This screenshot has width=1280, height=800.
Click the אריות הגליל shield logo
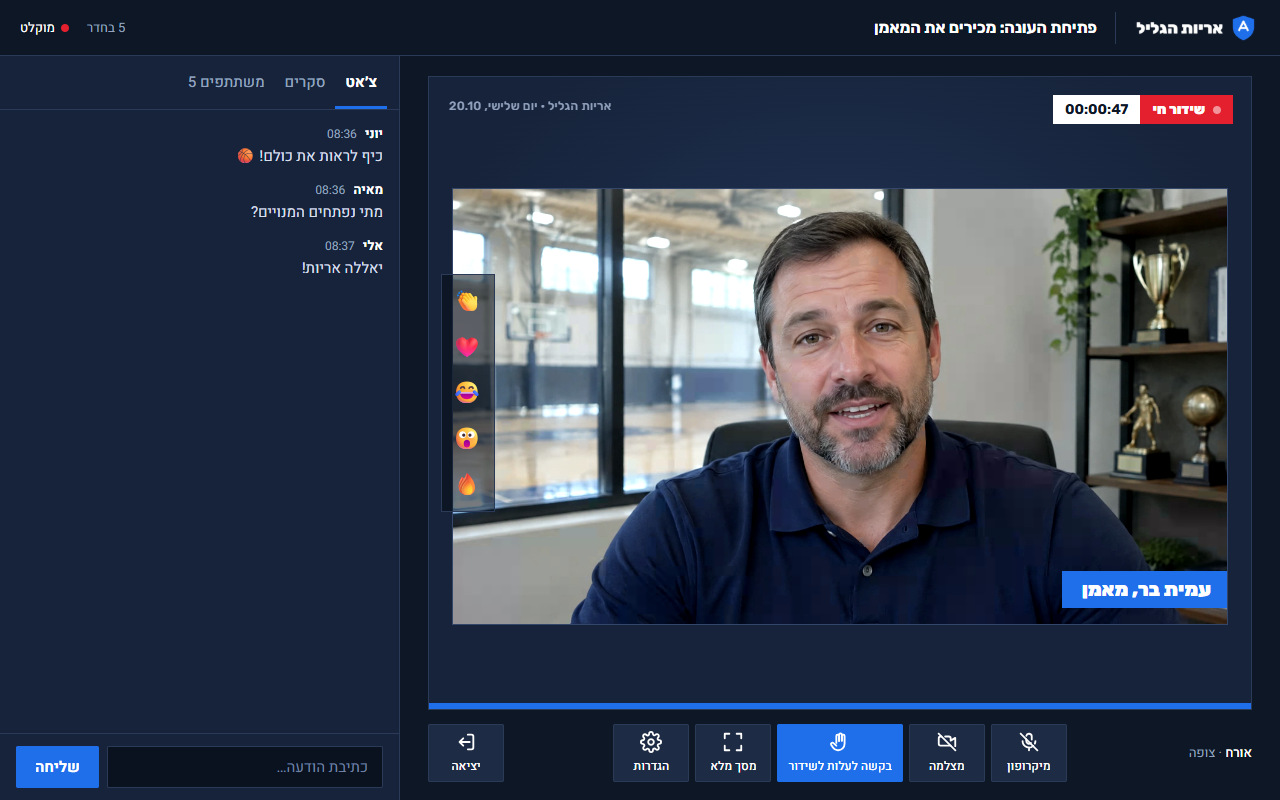1243,28
